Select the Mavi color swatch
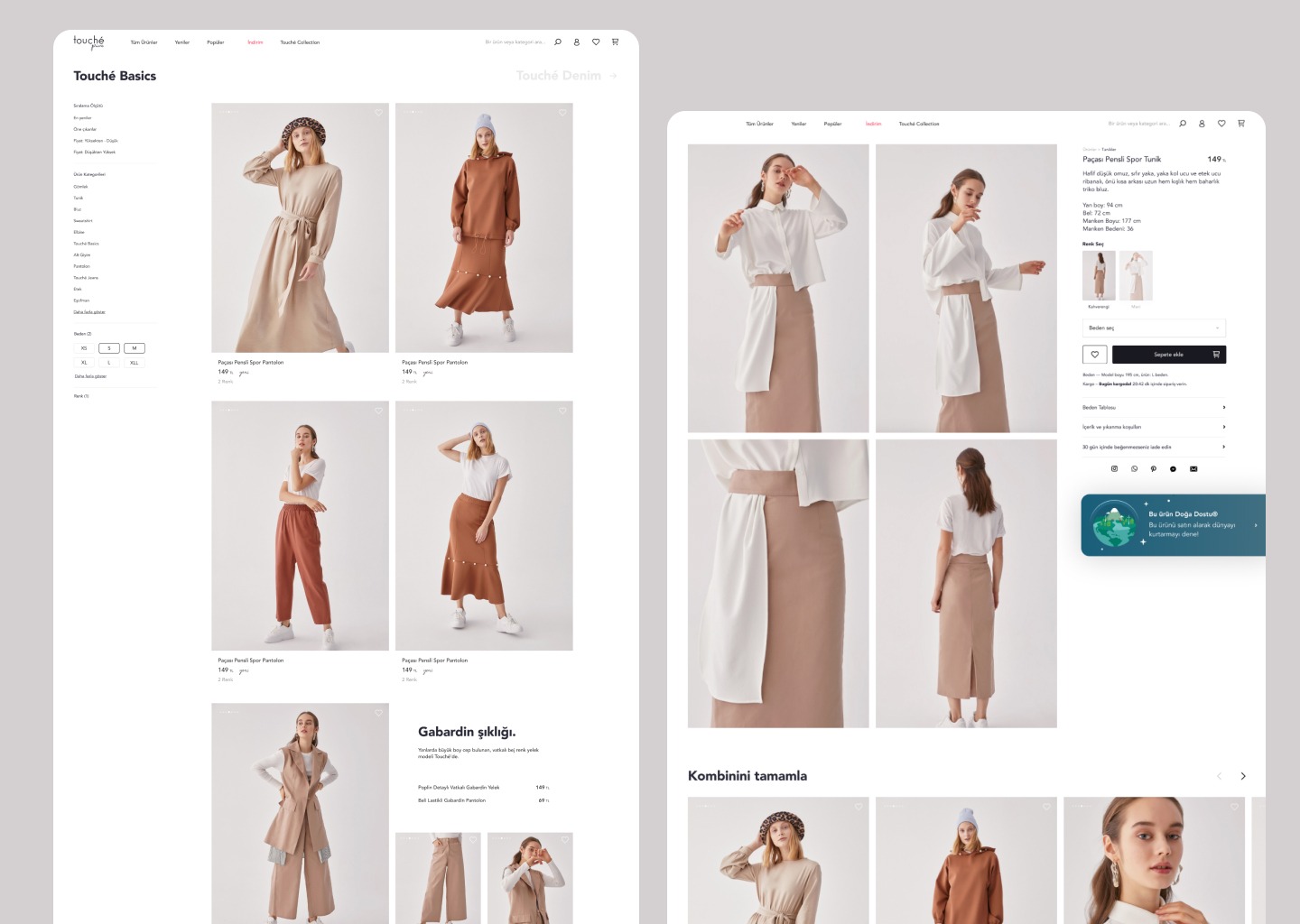This screenshot has height=924, width=1300. pyautogui.click(x=1136, y=276)
